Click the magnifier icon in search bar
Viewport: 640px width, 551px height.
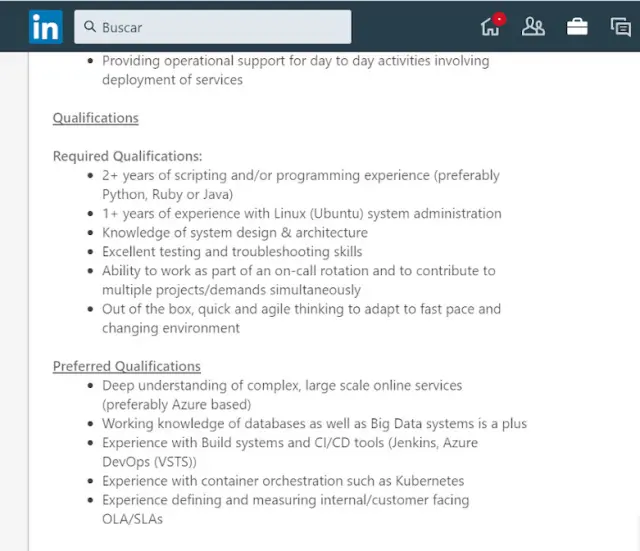tap(89, 27)
